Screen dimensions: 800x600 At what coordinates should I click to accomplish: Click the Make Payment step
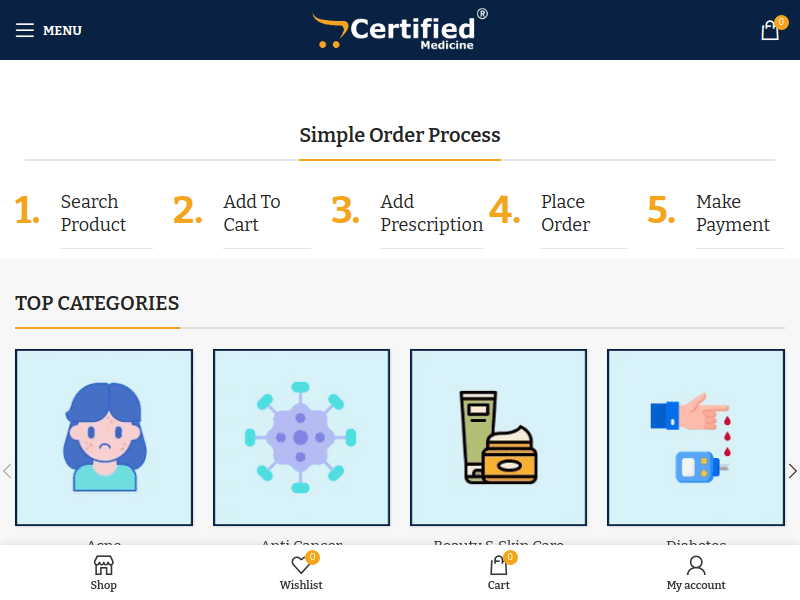click(x=734, y=213)
